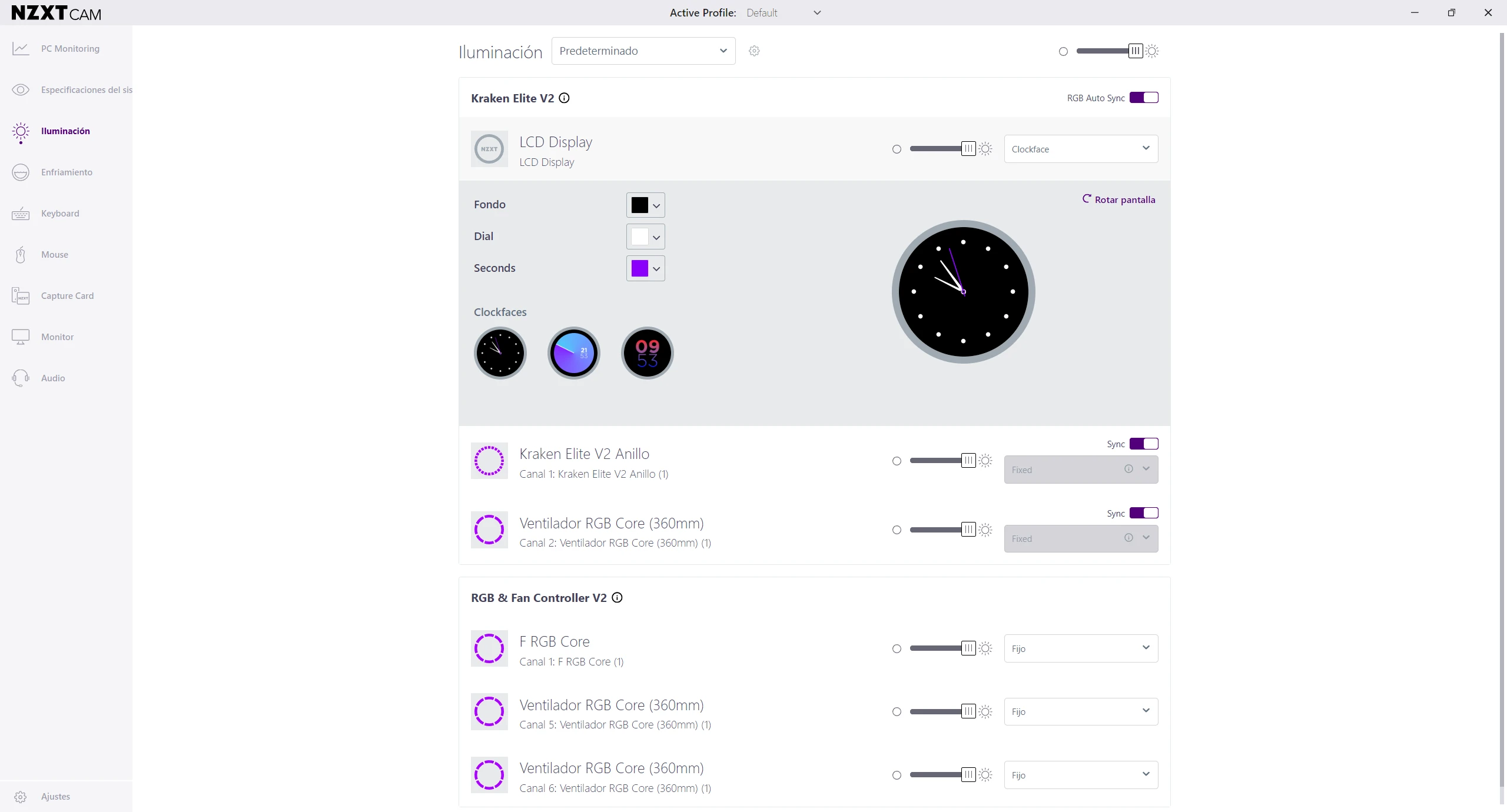1507x812 pixels.
Task: Select the analog clockface thumbnail
Action: tap(500, 353)
